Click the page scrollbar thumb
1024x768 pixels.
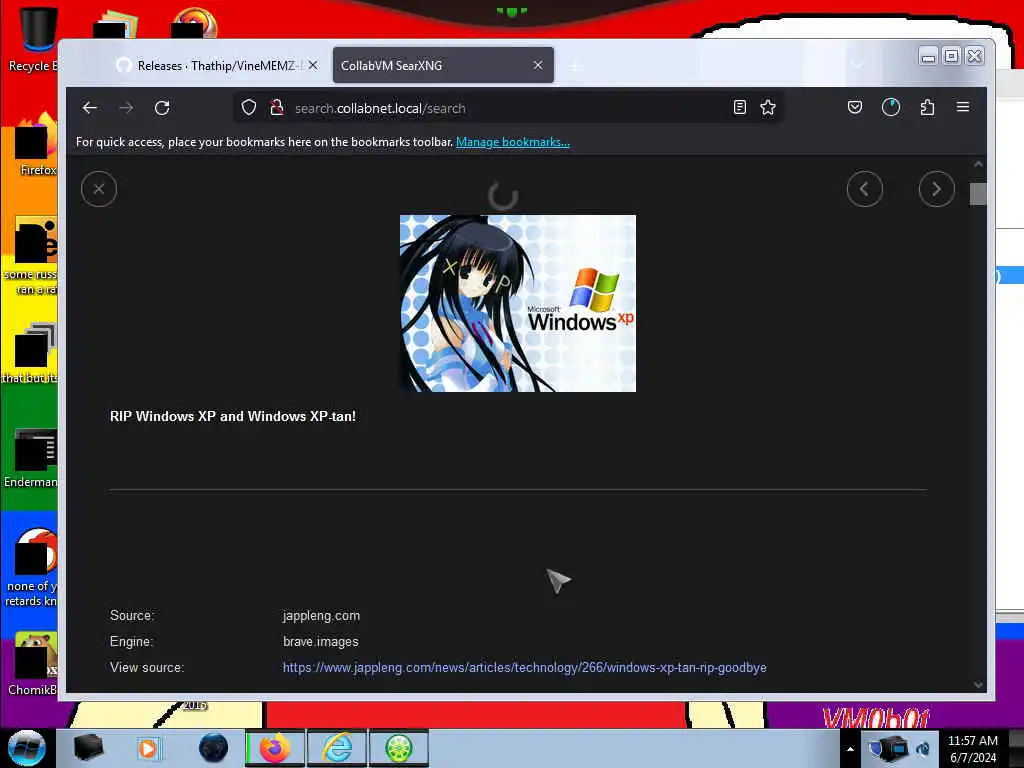click(x=978, y=194)
